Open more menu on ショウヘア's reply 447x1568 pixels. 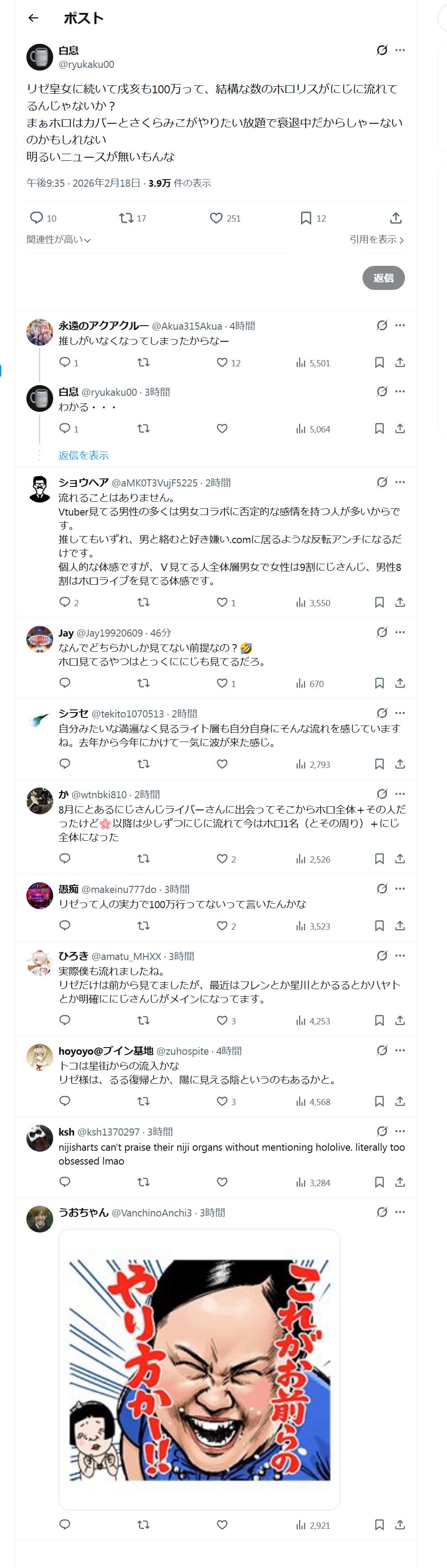pyautogui.click(x=400, y=482)
